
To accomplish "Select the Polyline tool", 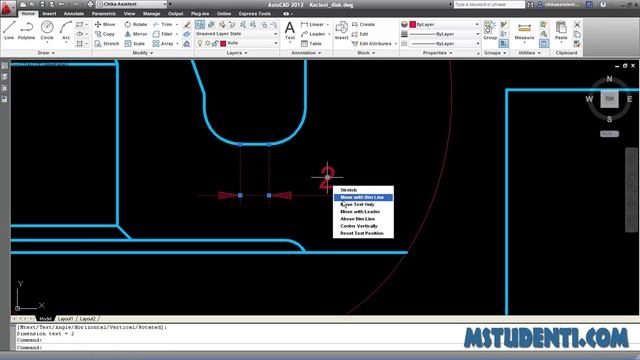I will tap(27, 31).
